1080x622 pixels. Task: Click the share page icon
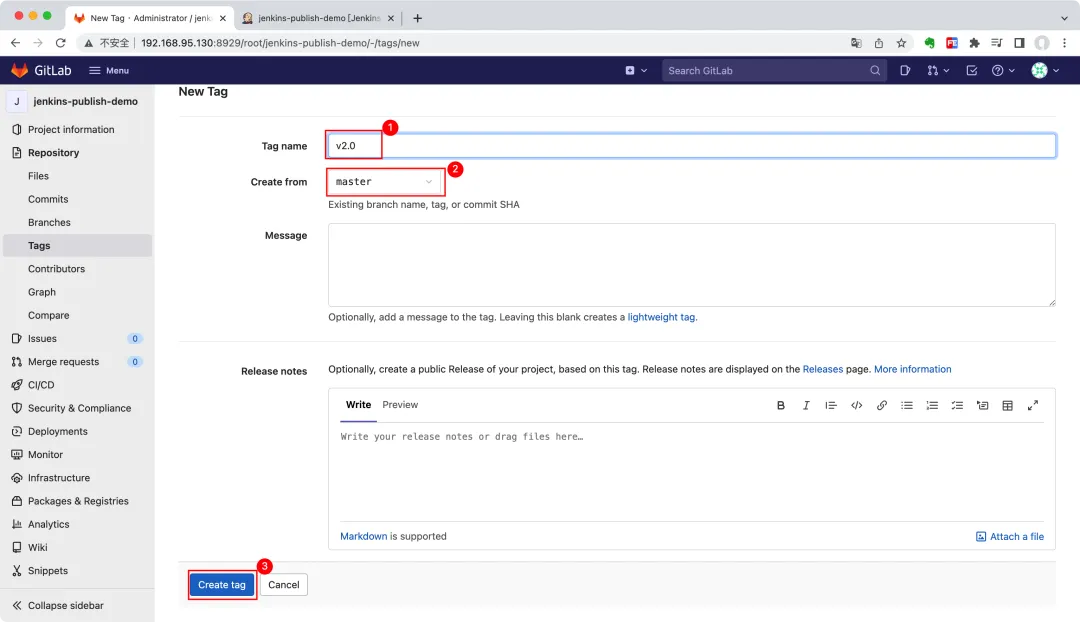click(x=879, y=43)
